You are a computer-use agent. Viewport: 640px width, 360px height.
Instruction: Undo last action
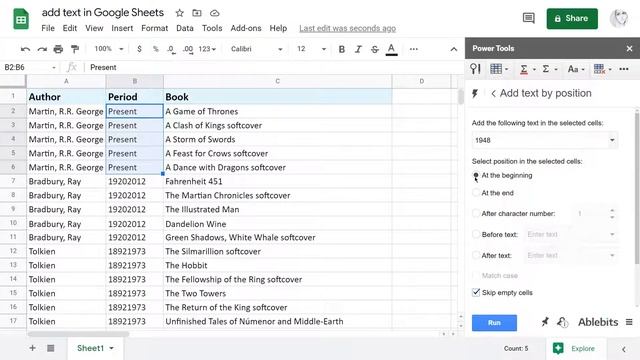pyautogui.click(x=25, y=49)
